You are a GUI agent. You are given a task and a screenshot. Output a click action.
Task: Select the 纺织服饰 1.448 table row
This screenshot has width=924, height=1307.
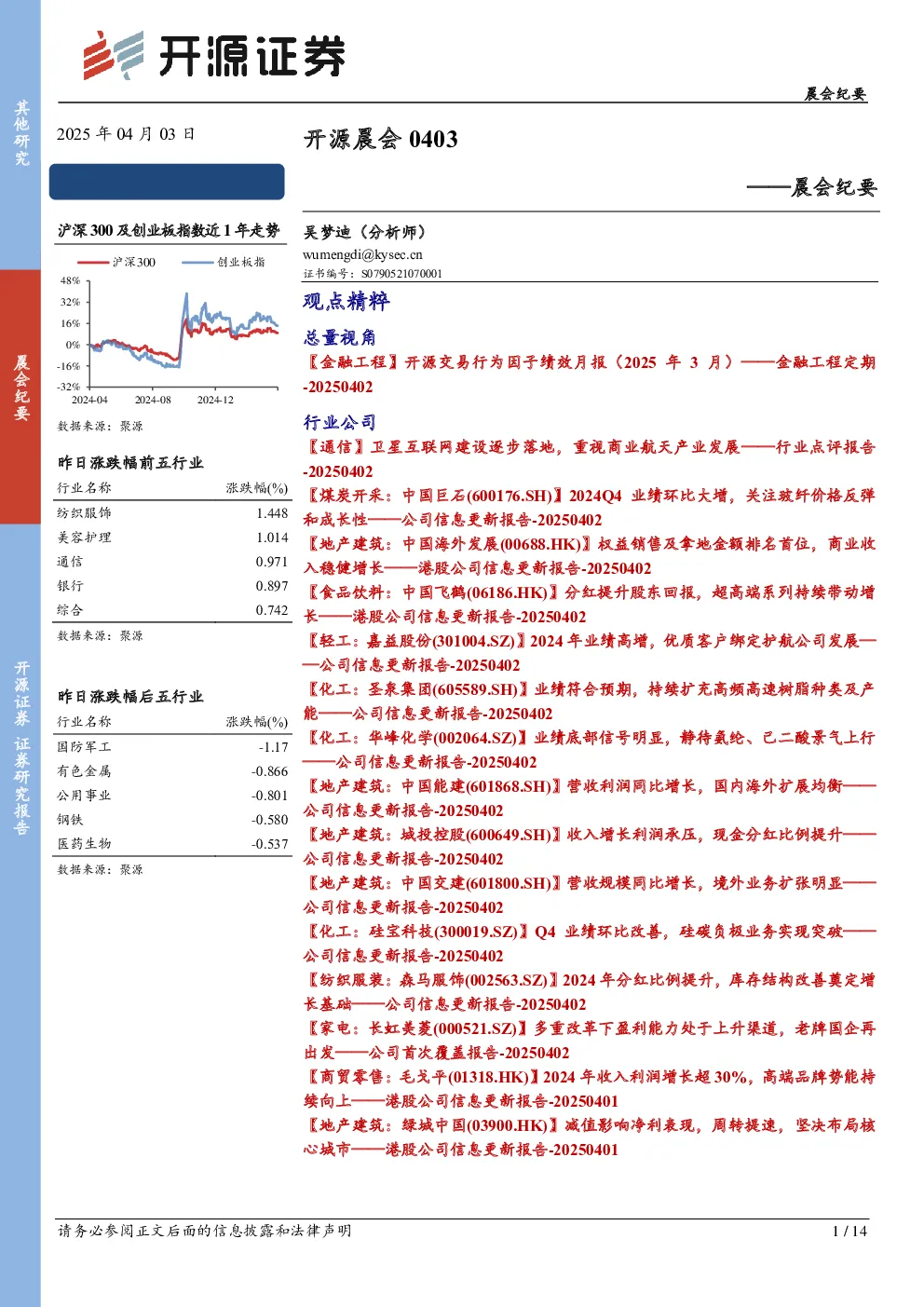172,513
